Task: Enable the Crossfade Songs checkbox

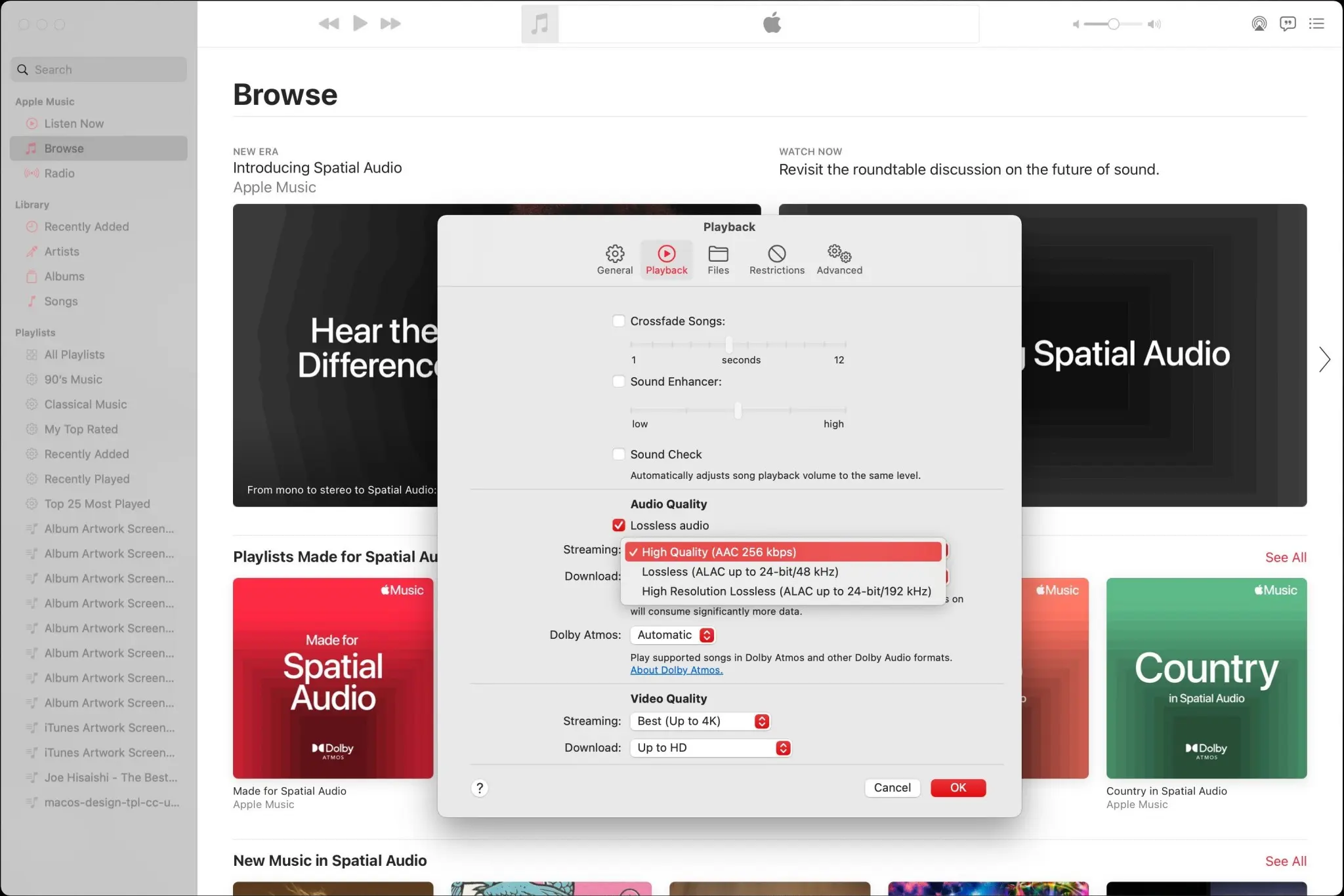Action: pos(619,321)
